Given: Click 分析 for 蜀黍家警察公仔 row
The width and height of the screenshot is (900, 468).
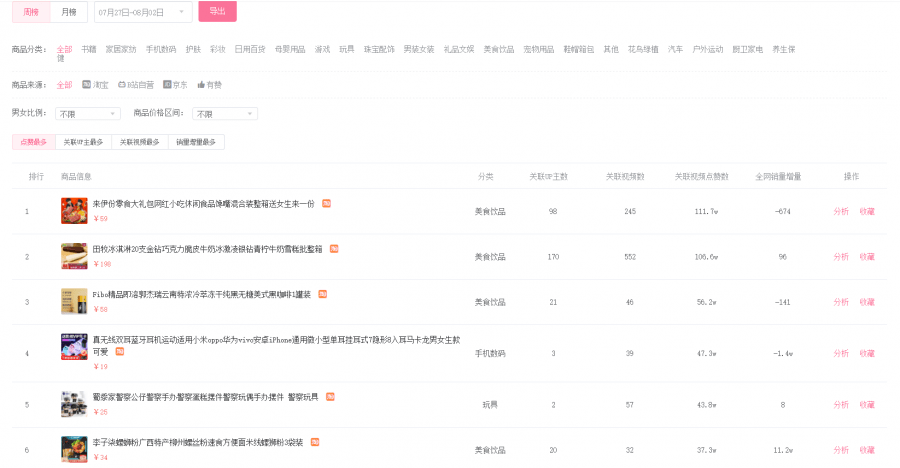Looking at the screenshot, I should [841, 405].
